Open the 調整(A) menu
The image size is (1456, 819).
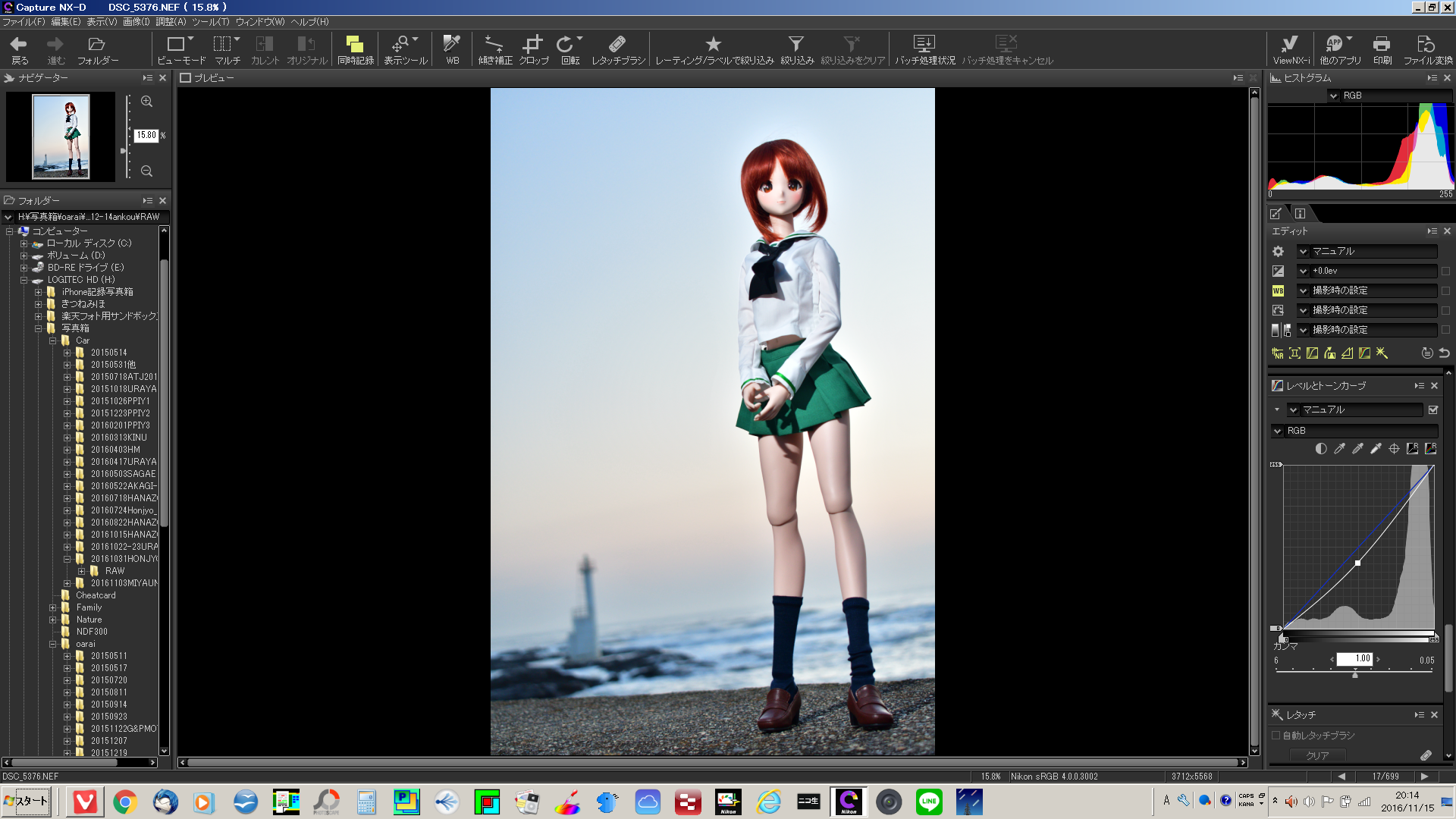pos(171,22)
